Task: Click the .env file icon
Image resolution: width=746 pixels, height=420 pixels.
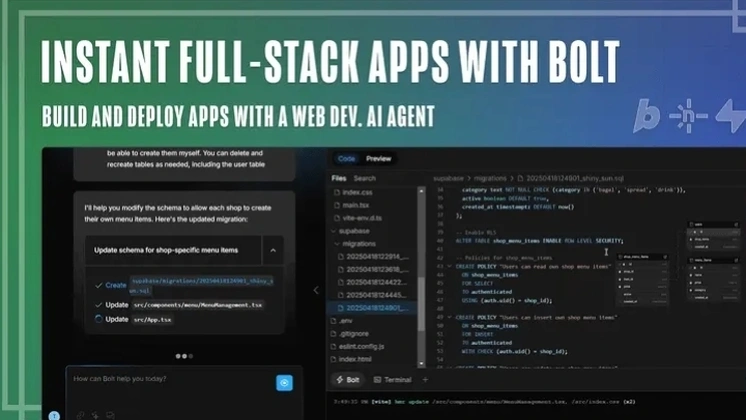Action: 334,320
